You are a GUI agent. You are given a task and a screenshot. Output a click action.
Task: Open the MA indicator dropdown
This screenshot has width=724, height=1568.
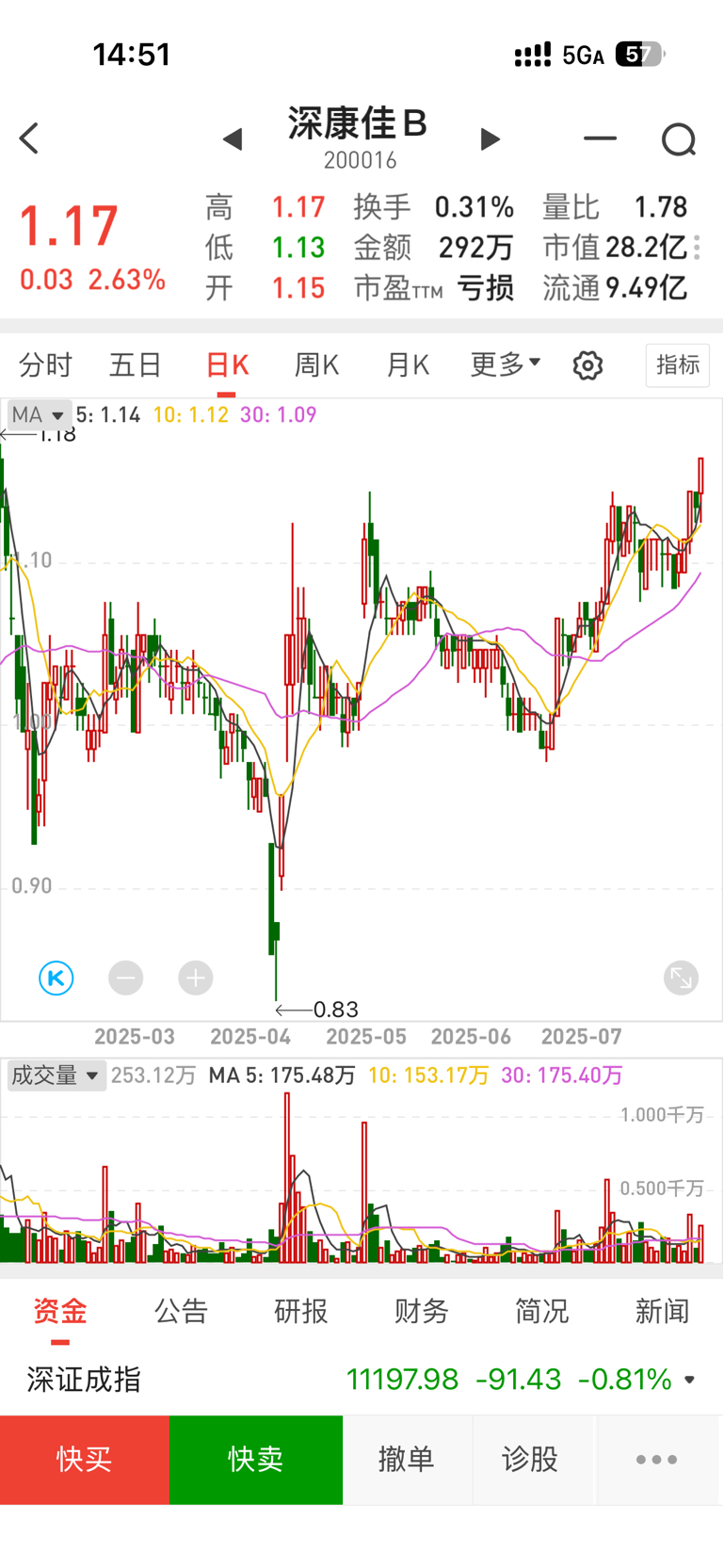[x=39, y=414]
